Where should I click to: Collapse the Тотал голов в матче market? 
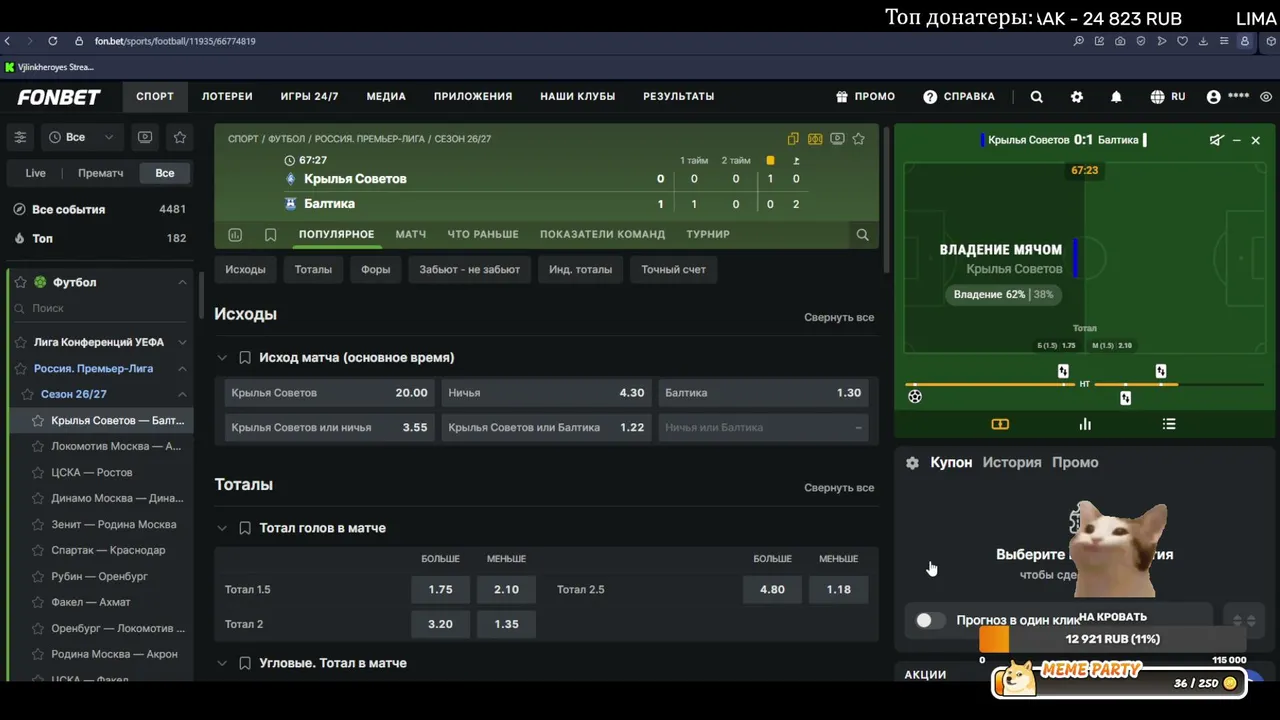(x=222, y=528)
